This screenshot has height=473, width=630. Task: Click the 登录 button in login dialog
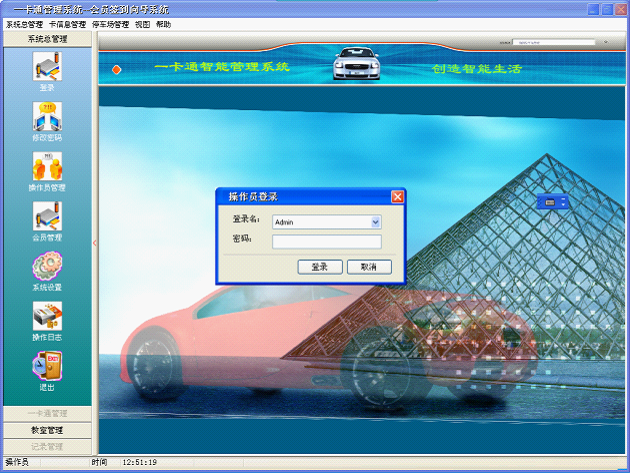[x=320, y=267]
